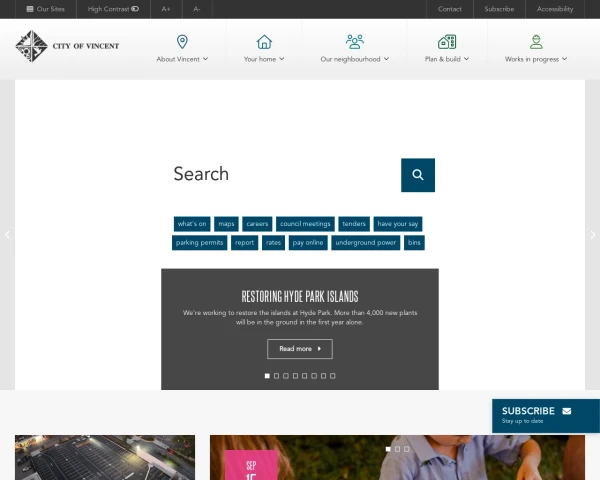Click the pay online tag
600x480 pixels.
pyautogui.click(x=308, y=243)
